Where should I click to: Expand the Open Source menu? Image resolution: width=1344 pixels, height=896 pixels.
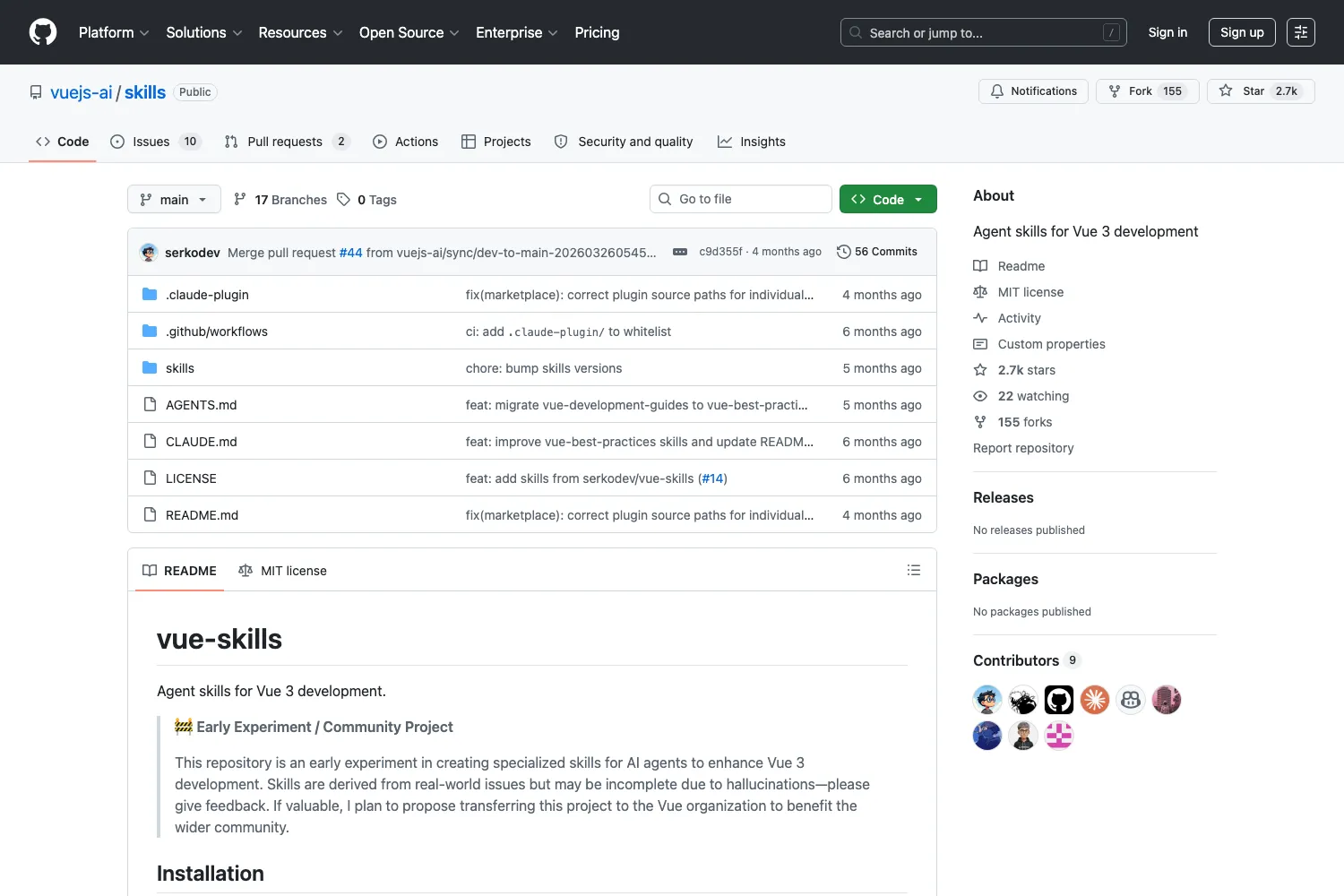[409, 32]
